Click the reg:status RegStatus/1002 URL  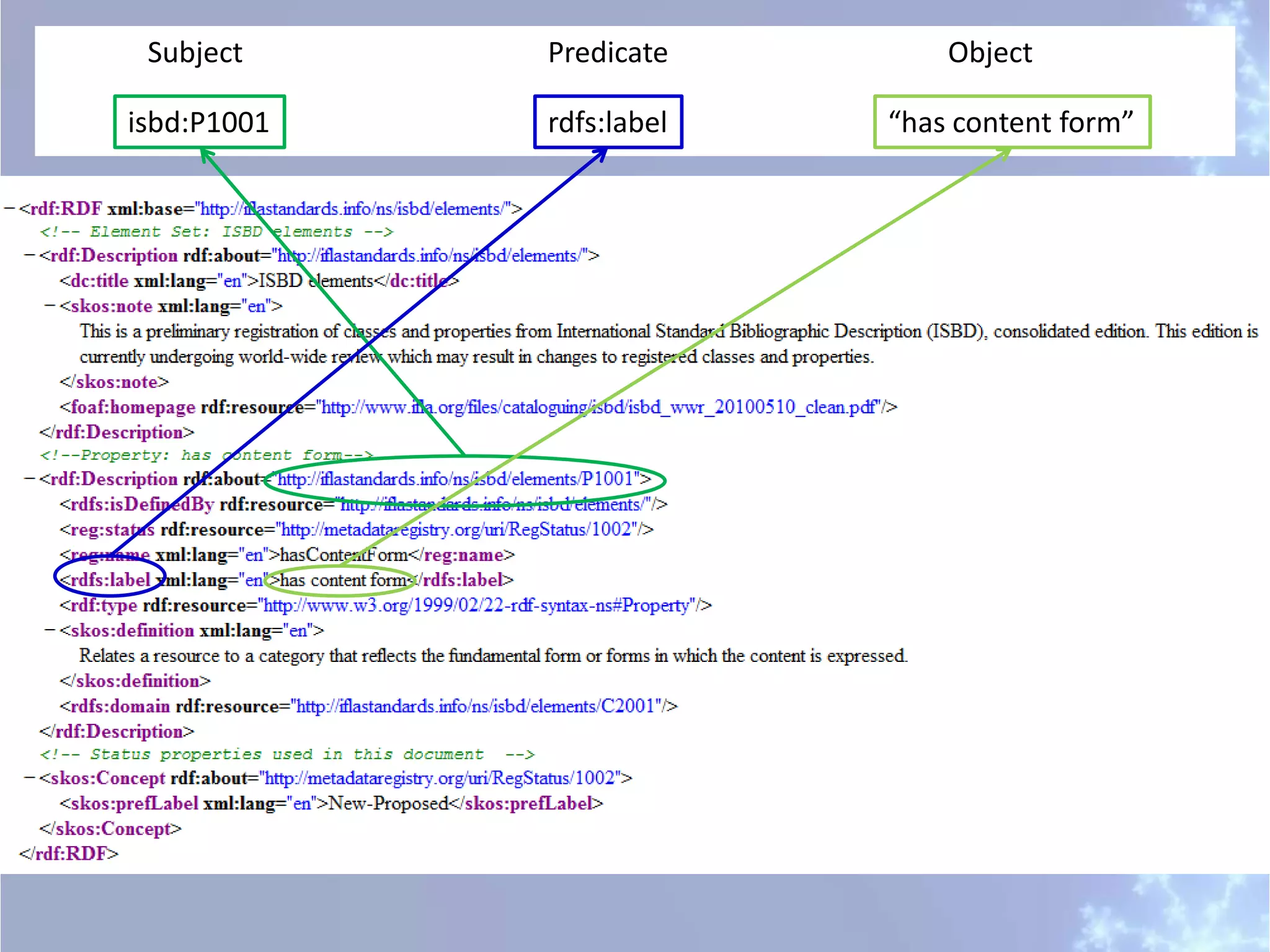[456, 530]
